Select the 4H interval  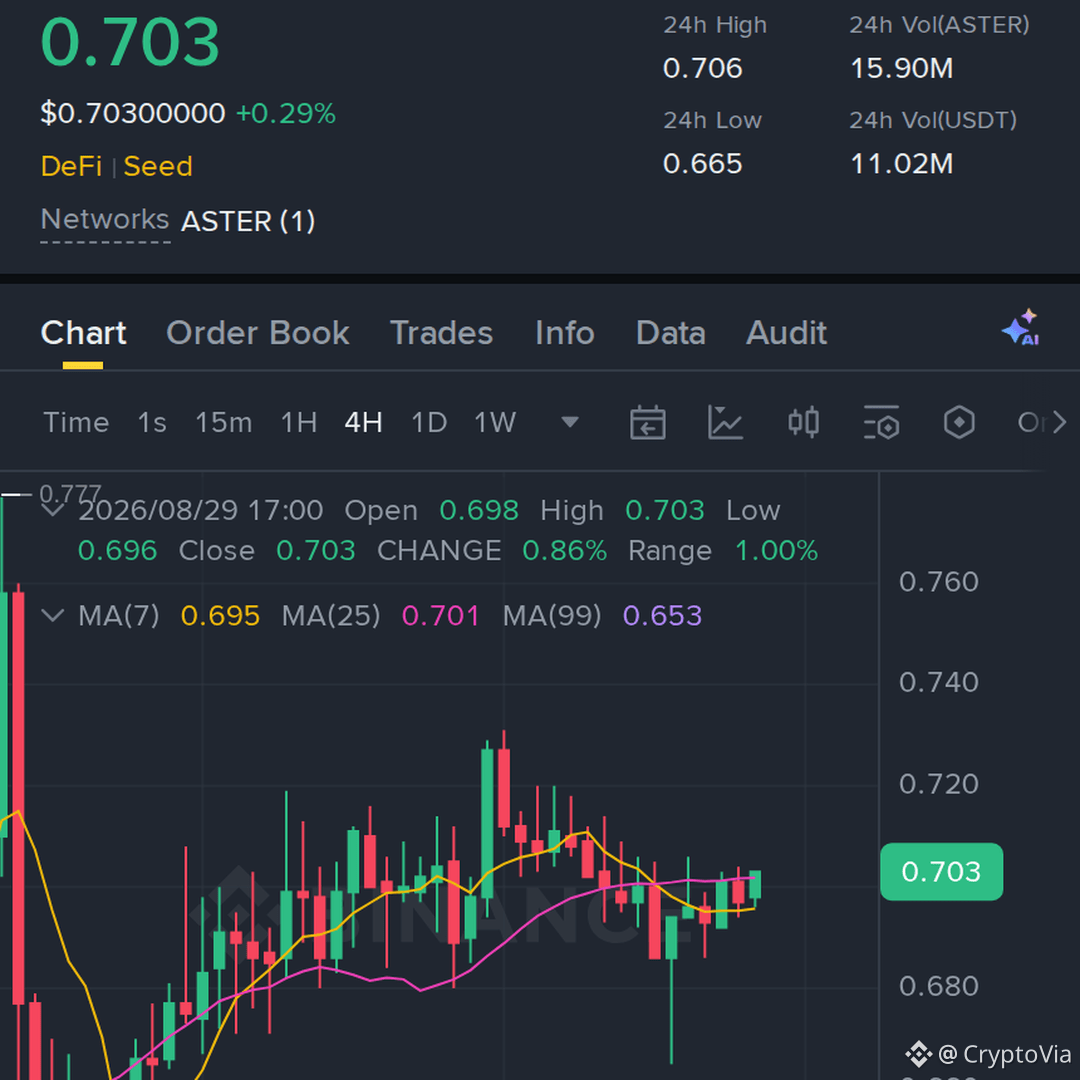click(364, 422)
